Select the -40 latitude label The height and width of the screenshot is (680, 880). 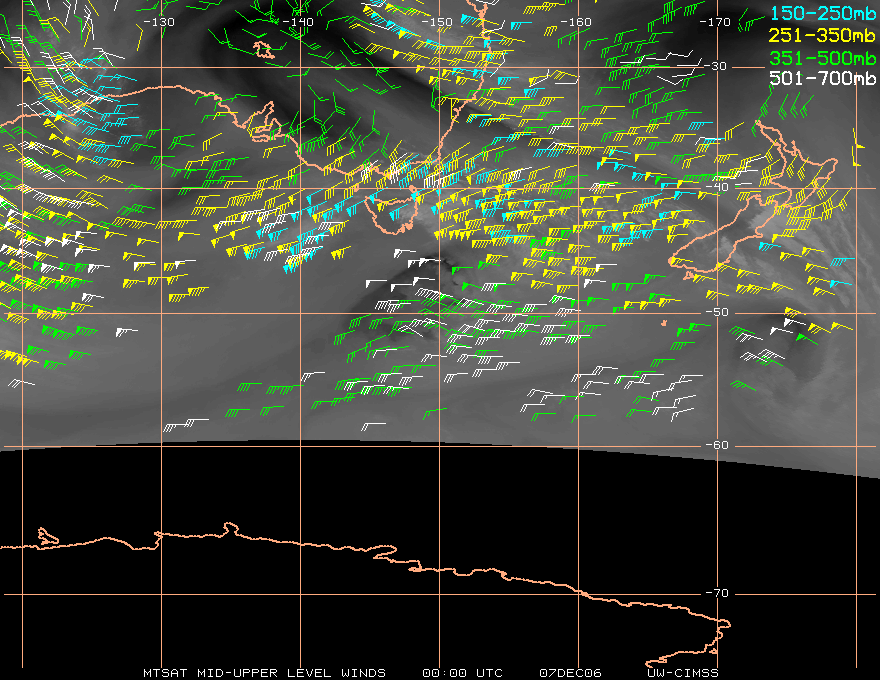point(717,188)
